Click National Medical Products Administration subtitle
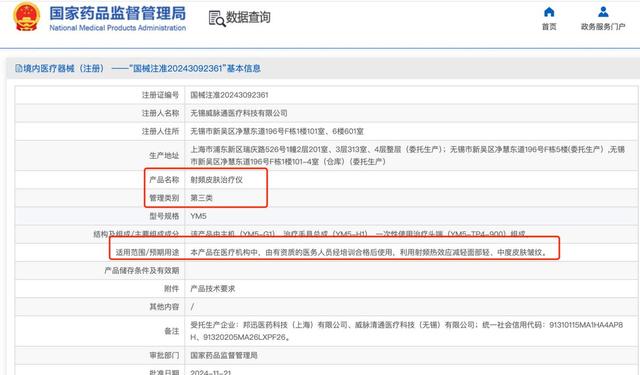The image size is (640, 375). click(118, 28)
